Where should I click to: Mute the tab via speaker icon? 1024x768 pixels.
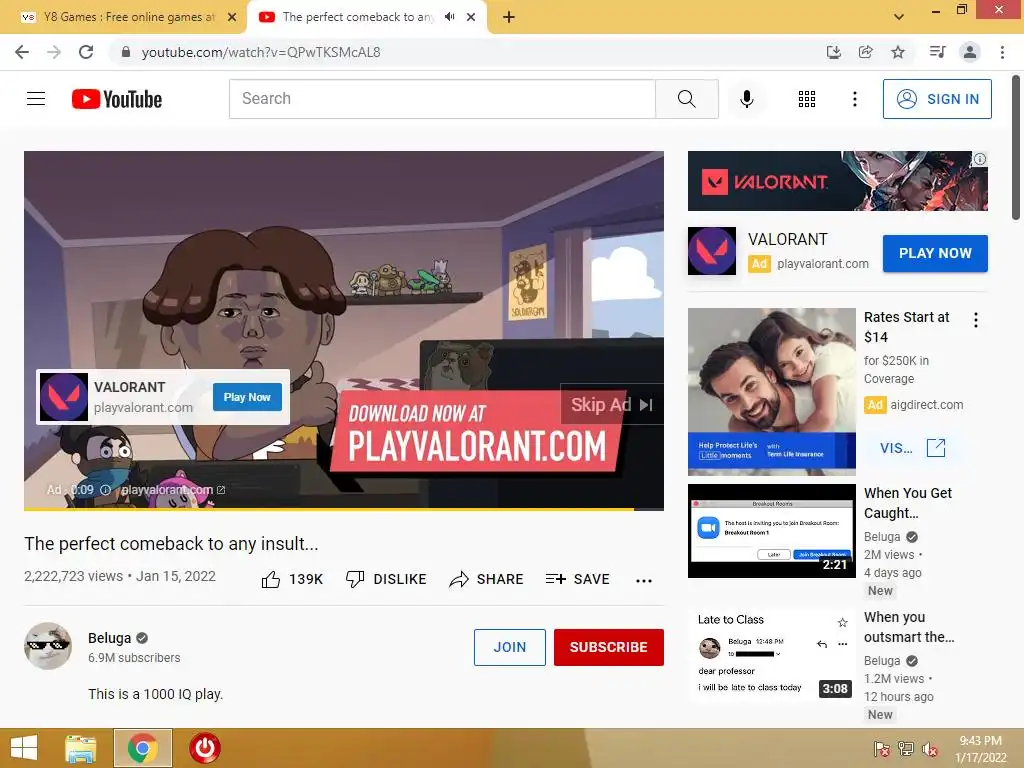click(450, 17)
